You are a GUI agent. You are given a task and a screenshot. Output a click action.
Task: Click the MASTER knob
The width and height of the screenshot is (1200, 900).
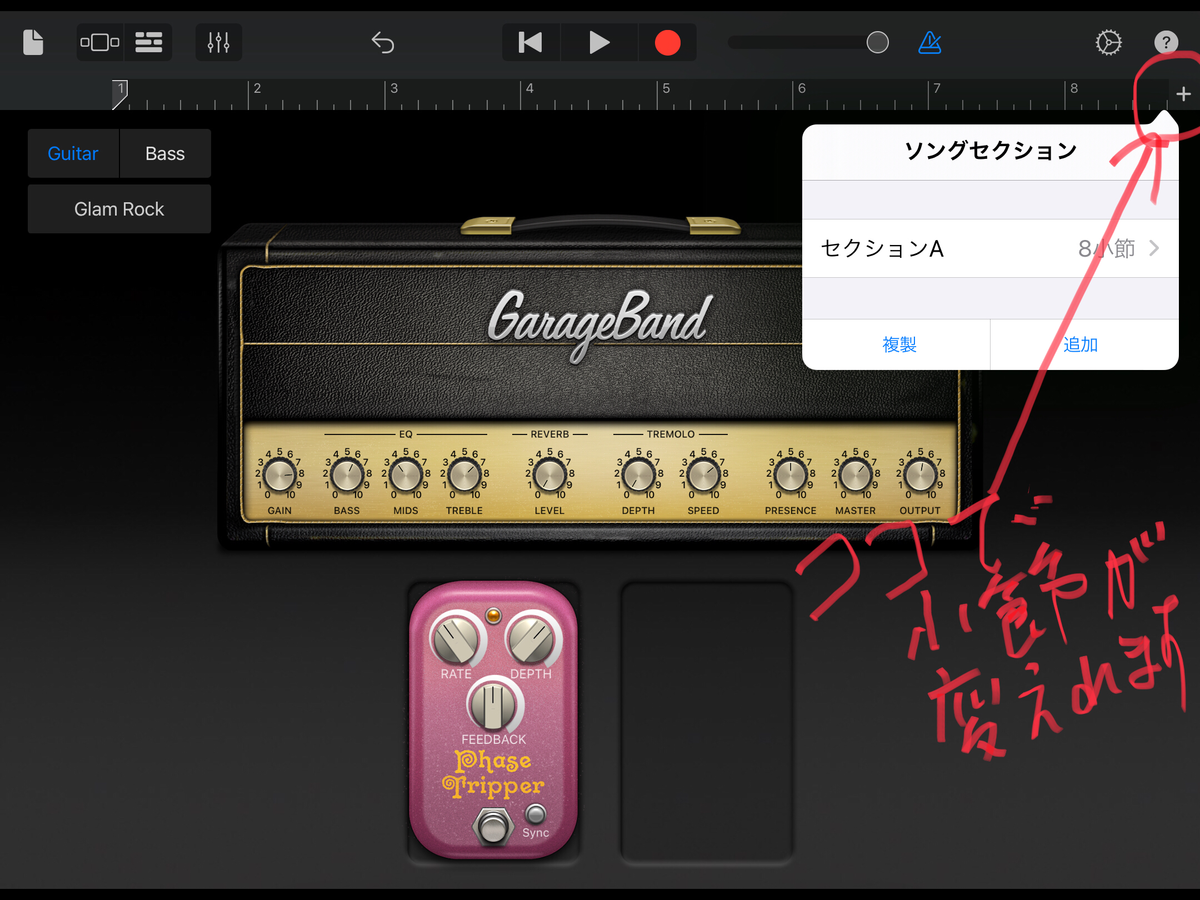pyautogui.click(x=855, y=474)
